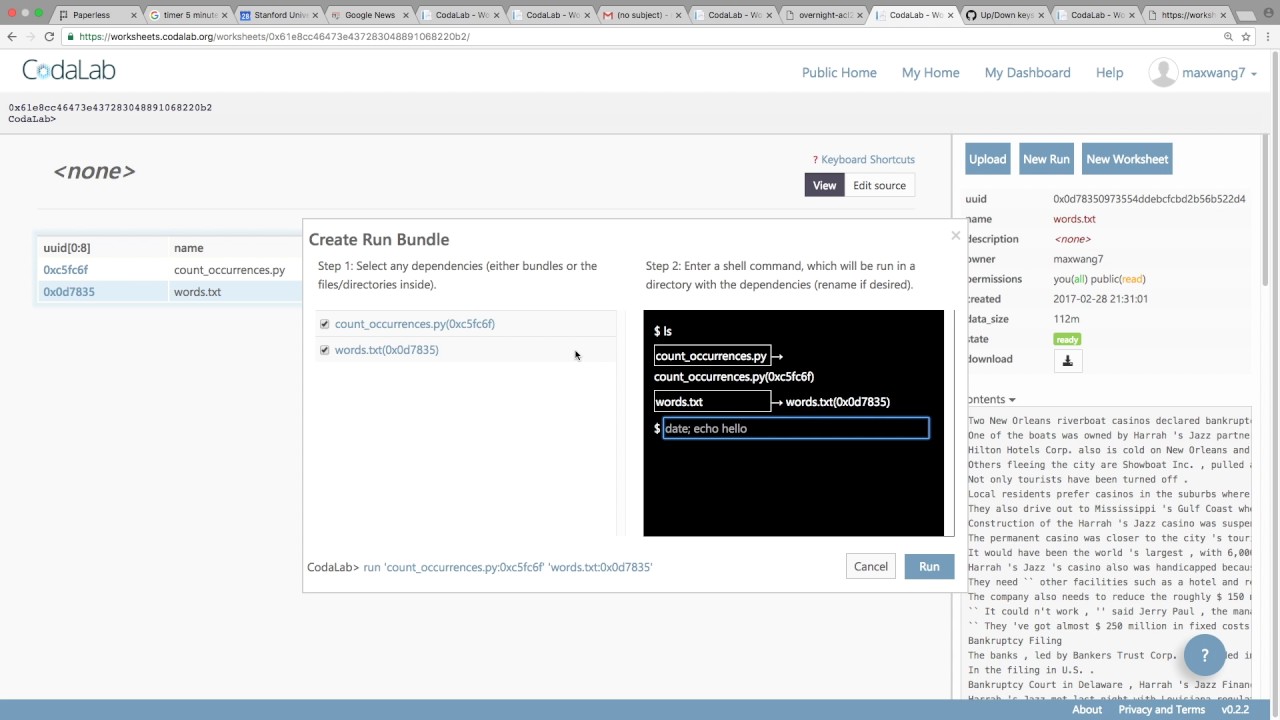Uncheck words.txt dependency checkbox

(x=324, y=350)
